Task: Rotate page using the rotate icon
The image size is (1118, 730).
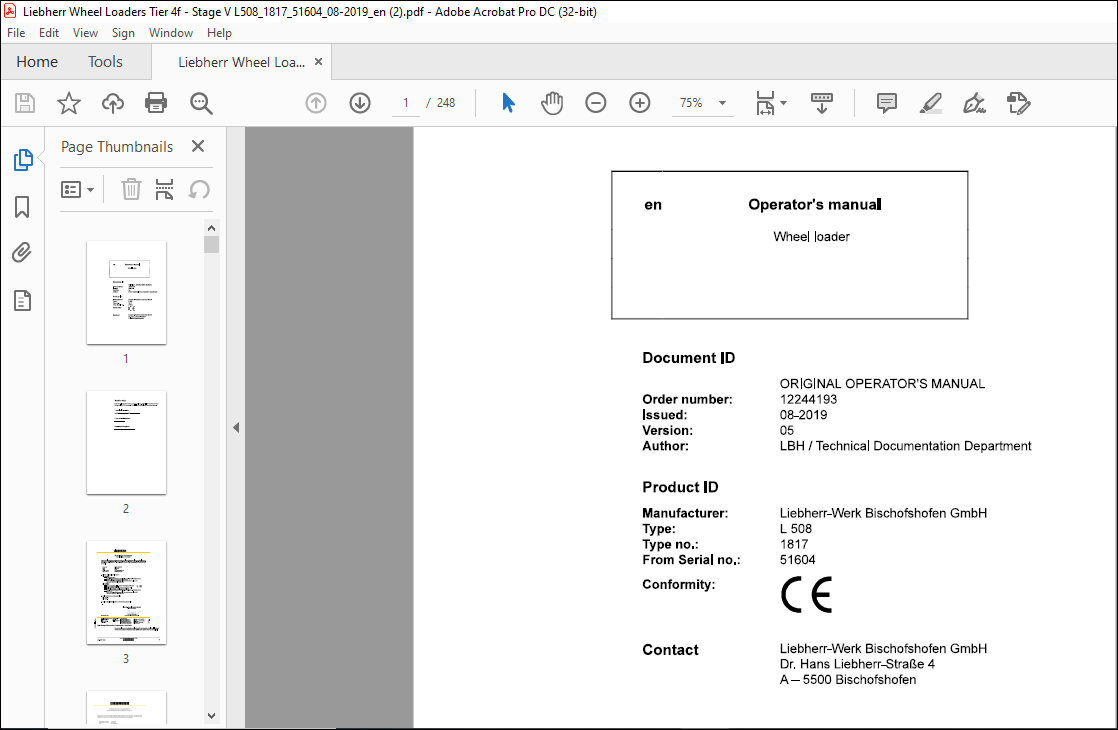Action: coord(199,190)
